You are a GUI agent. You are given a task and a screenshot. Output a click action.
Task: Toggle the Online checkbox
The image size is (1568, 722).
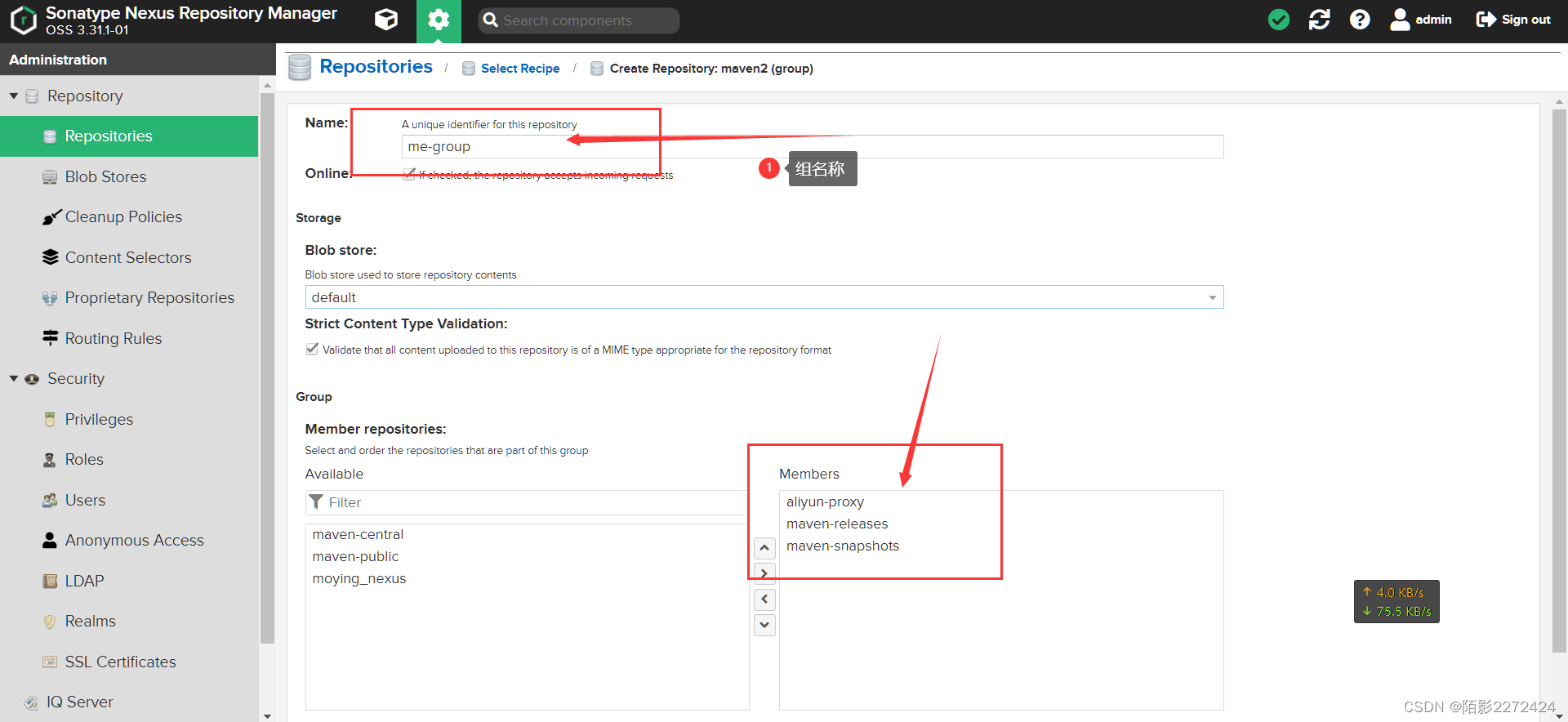[409, 174]
